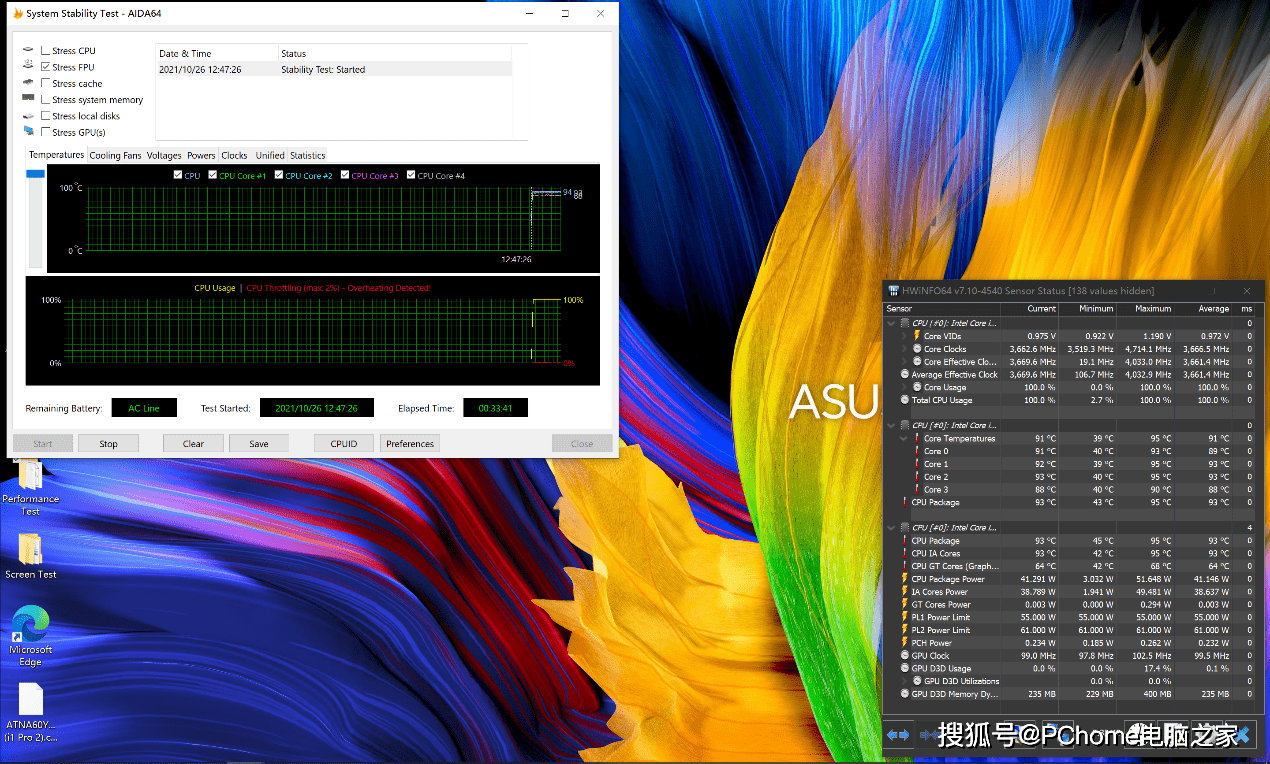The image size is (1270, 764).
Task: Open the Screen Test desktop folder
Action: [x=31, y=556]
